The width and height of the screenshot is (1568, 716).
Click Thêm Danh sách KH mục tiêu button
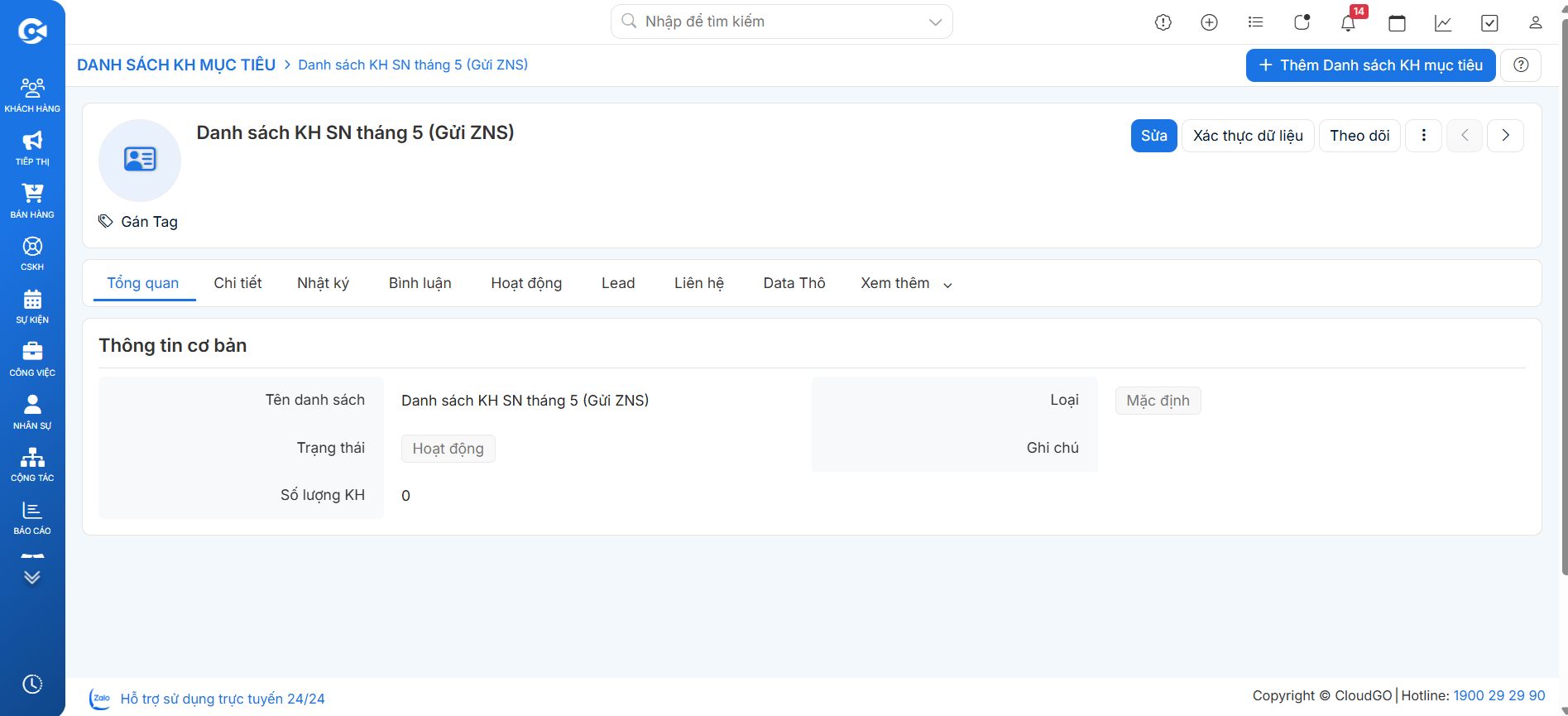tap(1370, 65)
